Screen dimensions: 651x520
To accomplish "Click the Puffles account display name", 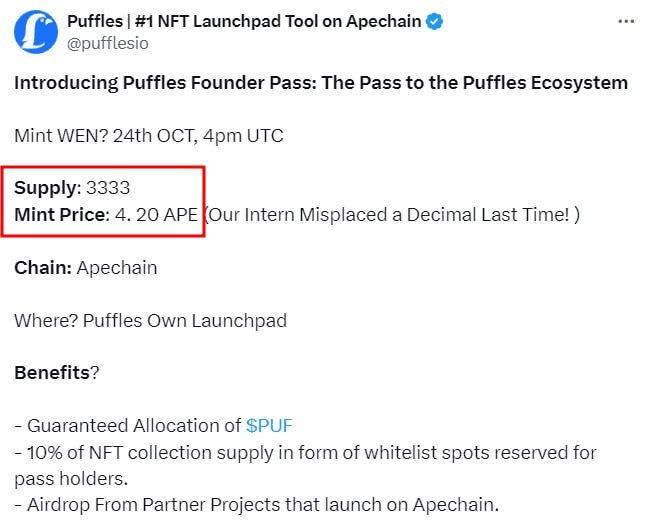I will (x=244, y=21).
